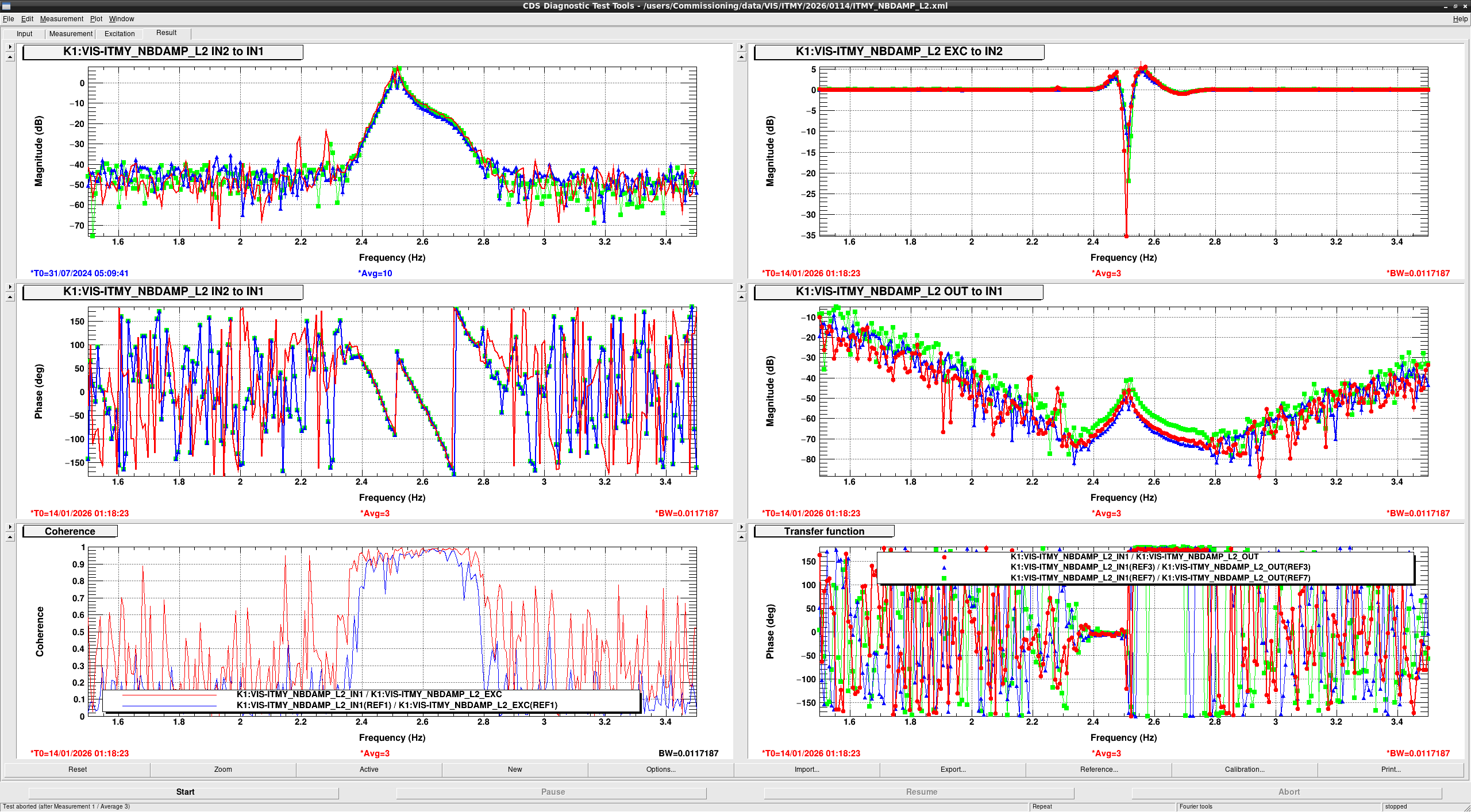Open the Measurement menu
The height and width of the screenshot is (812, 1471).
61,19
